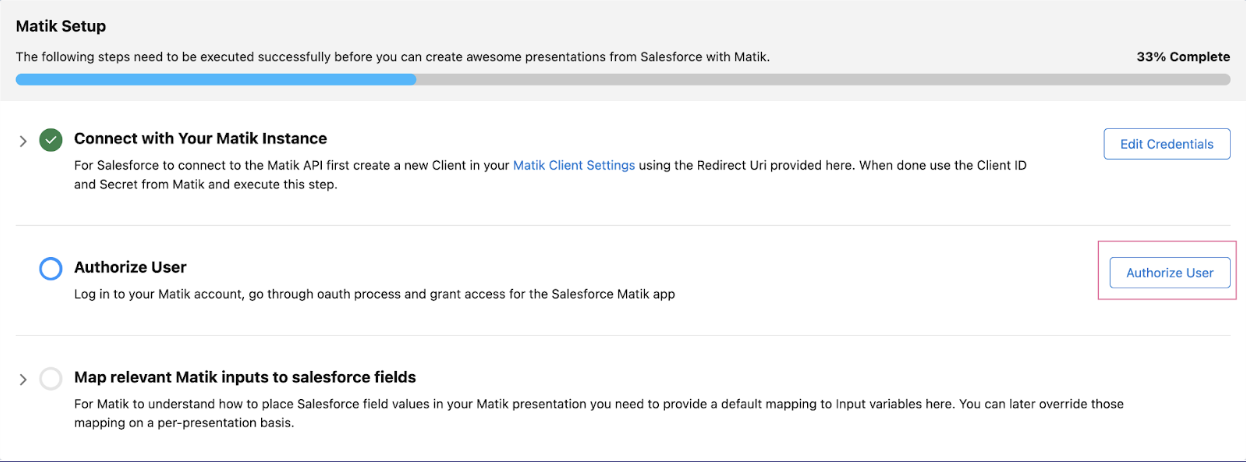This screenshot has height=462, width=1246.
Task: Click the intro sentence under the Matik Setup title
Action: [392, 57]
